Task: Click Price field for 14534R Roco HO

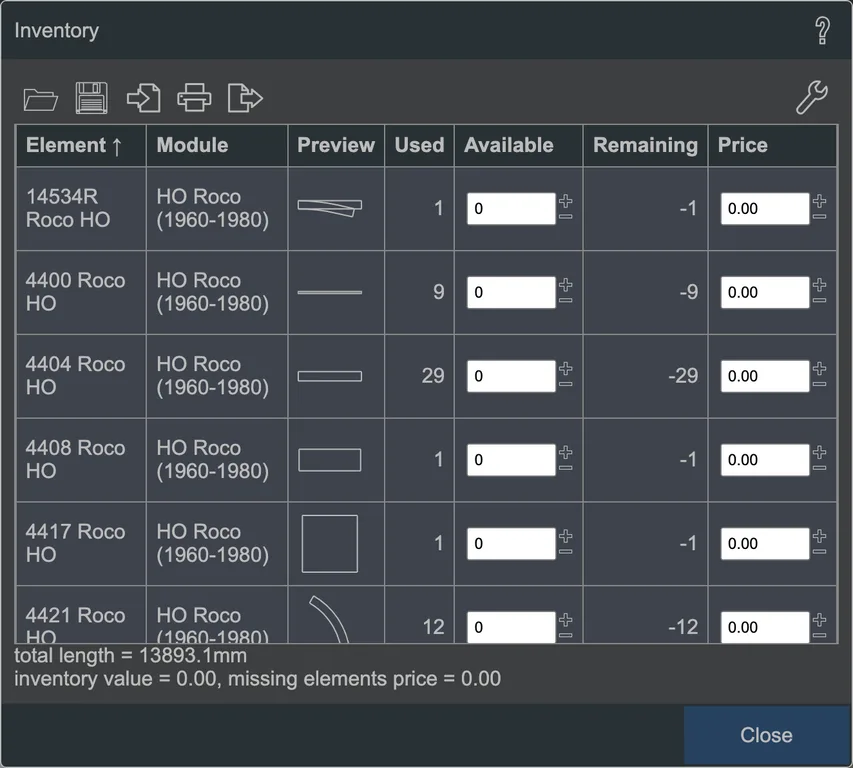Action: [765, 208]
